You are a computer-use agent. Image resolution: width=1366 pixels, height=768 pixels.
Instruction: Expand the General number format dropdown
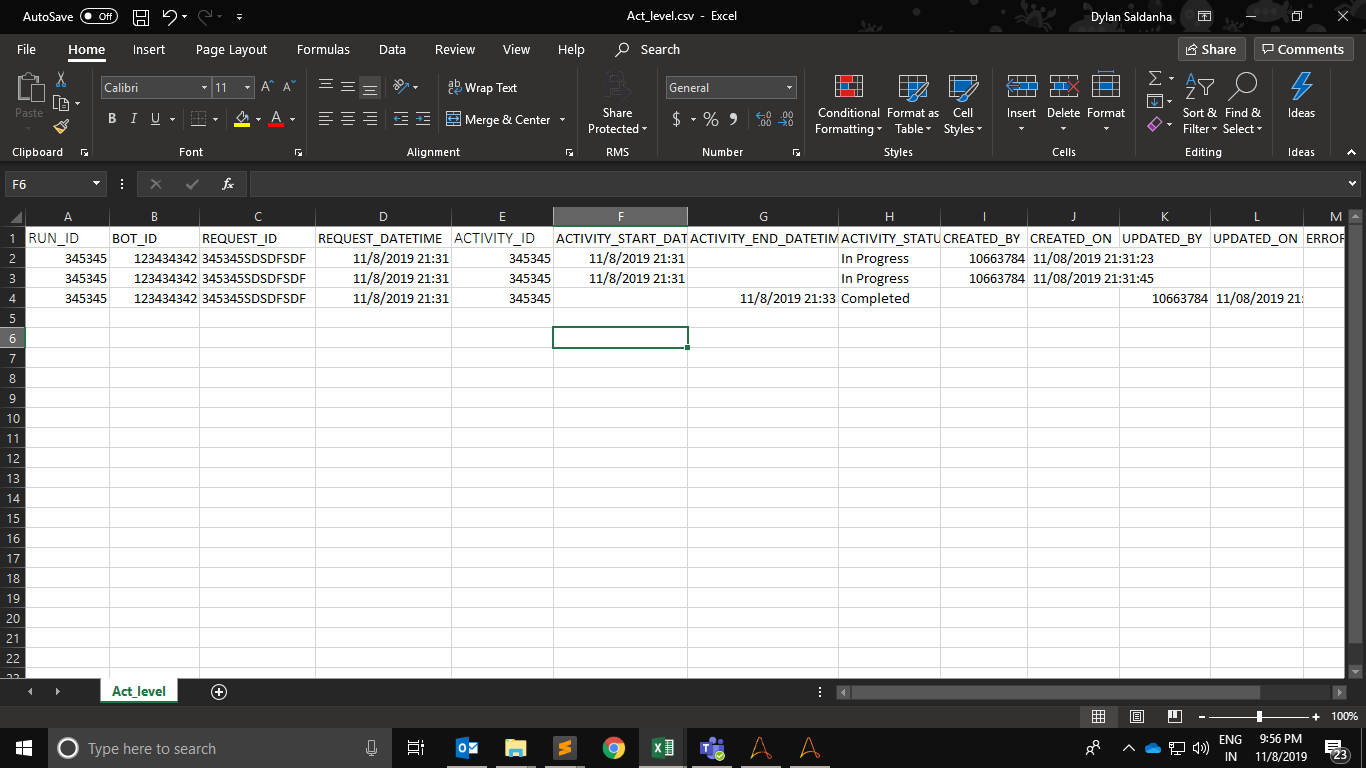tap(788, 88)
